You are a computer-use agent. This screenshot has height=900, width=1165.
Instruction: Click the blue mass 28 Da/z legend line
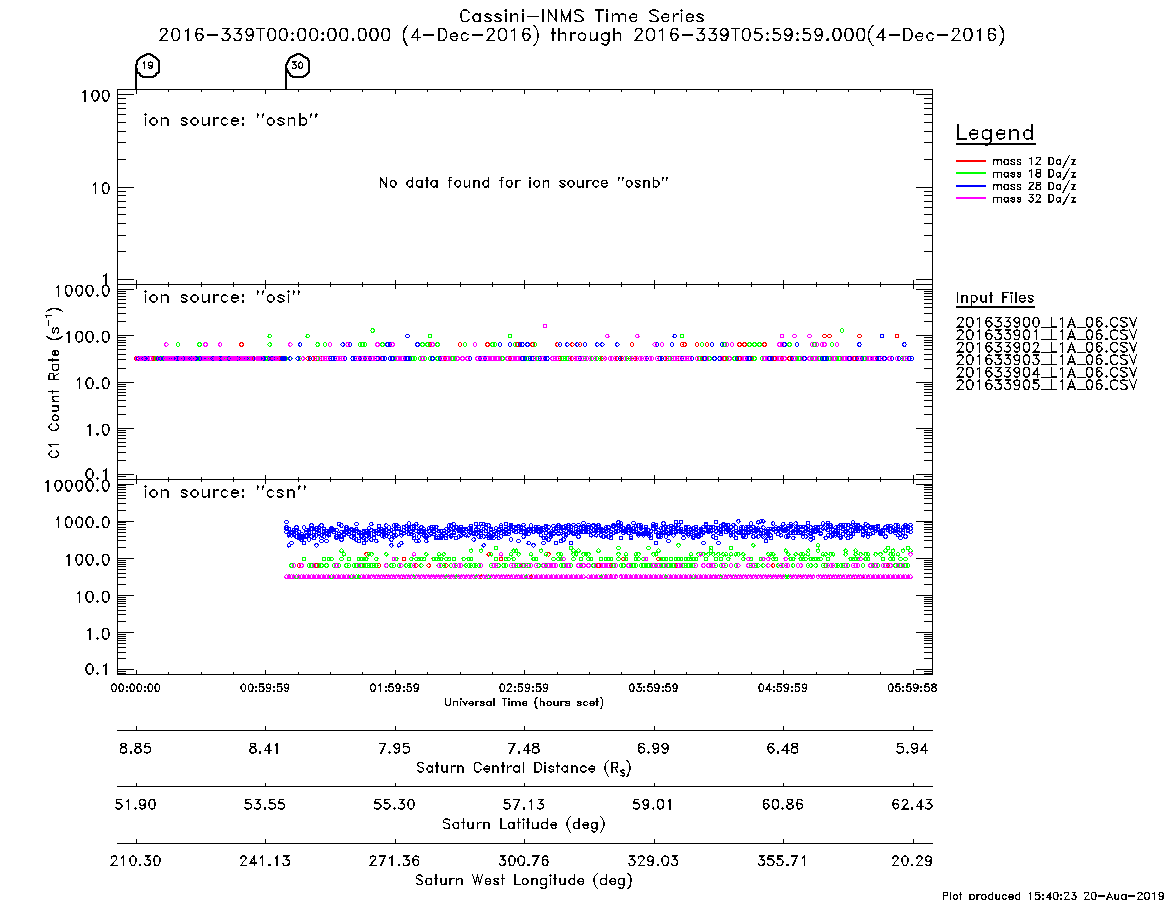(x=970, y=186)
